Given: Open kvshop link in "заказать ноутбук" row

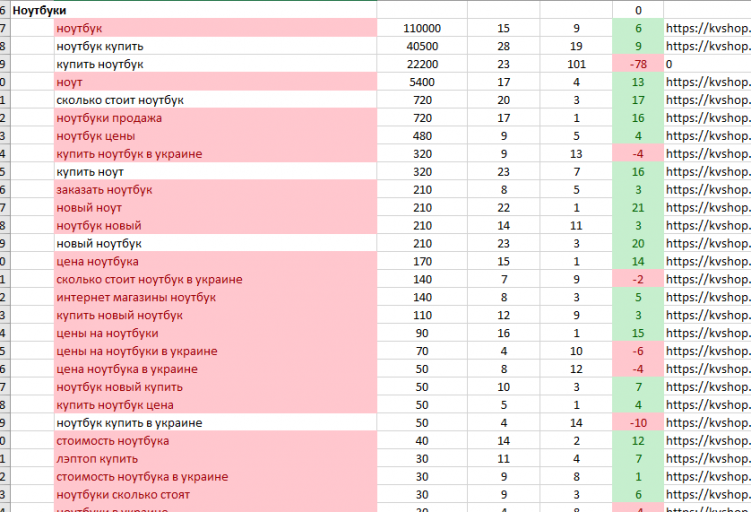Looking at the screenshot, I should [x=708, y=190].
